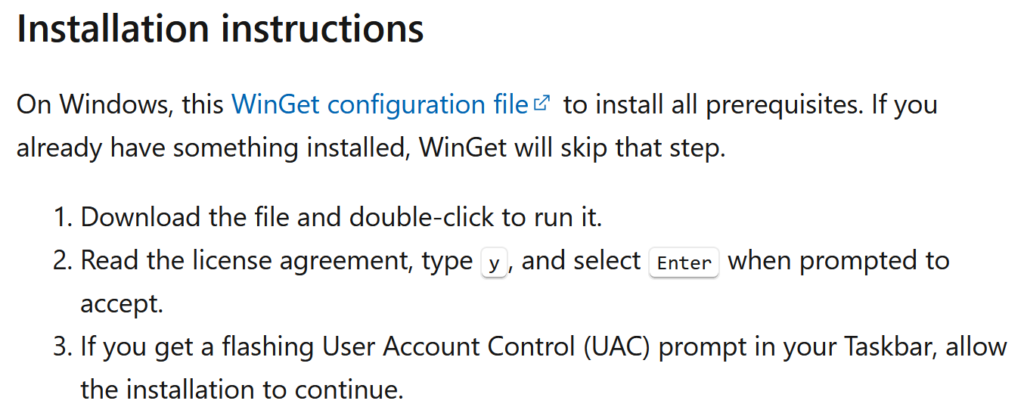The width and height of the screenshot is (1024, 410).
Task: Click the Installation instructions heading
Action: (x=221, y=29)
